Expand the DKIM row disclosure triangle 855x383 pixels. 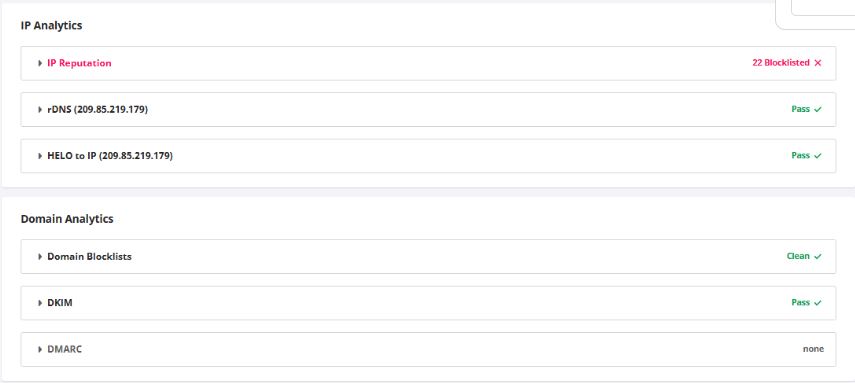pos(40,303)
